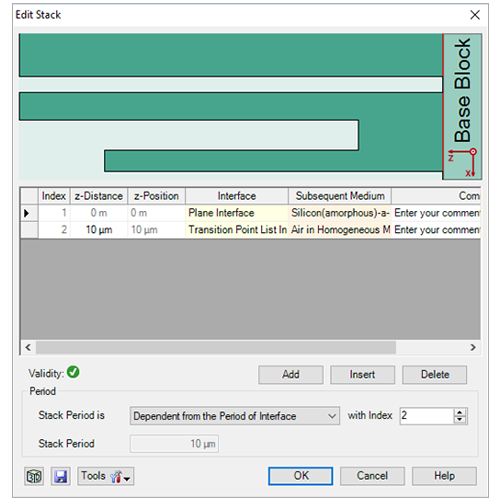
Task: Close the Edit Stack dialog
Action: click(475, 15)
